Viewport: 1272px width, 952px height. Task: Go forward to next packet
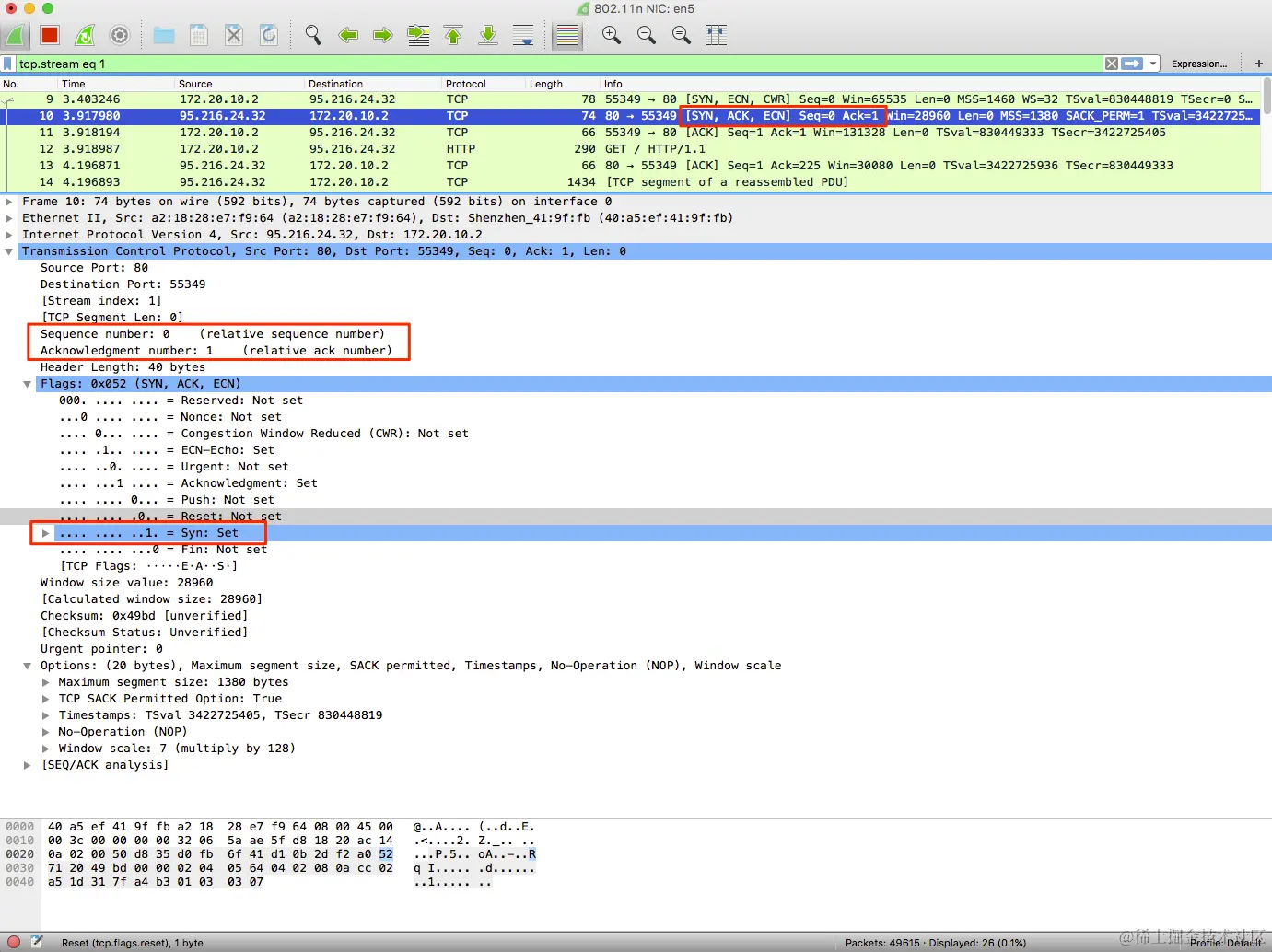pos(383,35)
